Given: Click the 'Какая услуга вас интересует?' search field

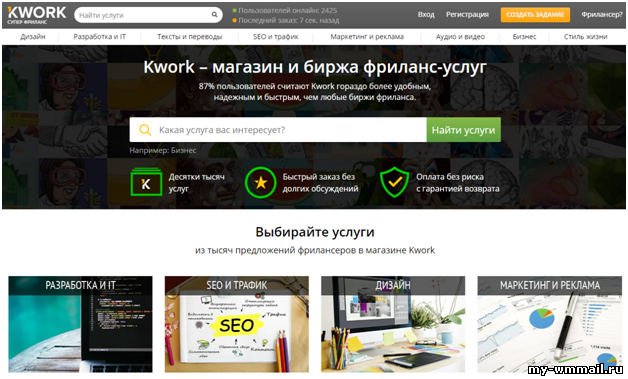Looking at the screenshot, I should pyautogui.click(x=278, y=130).
